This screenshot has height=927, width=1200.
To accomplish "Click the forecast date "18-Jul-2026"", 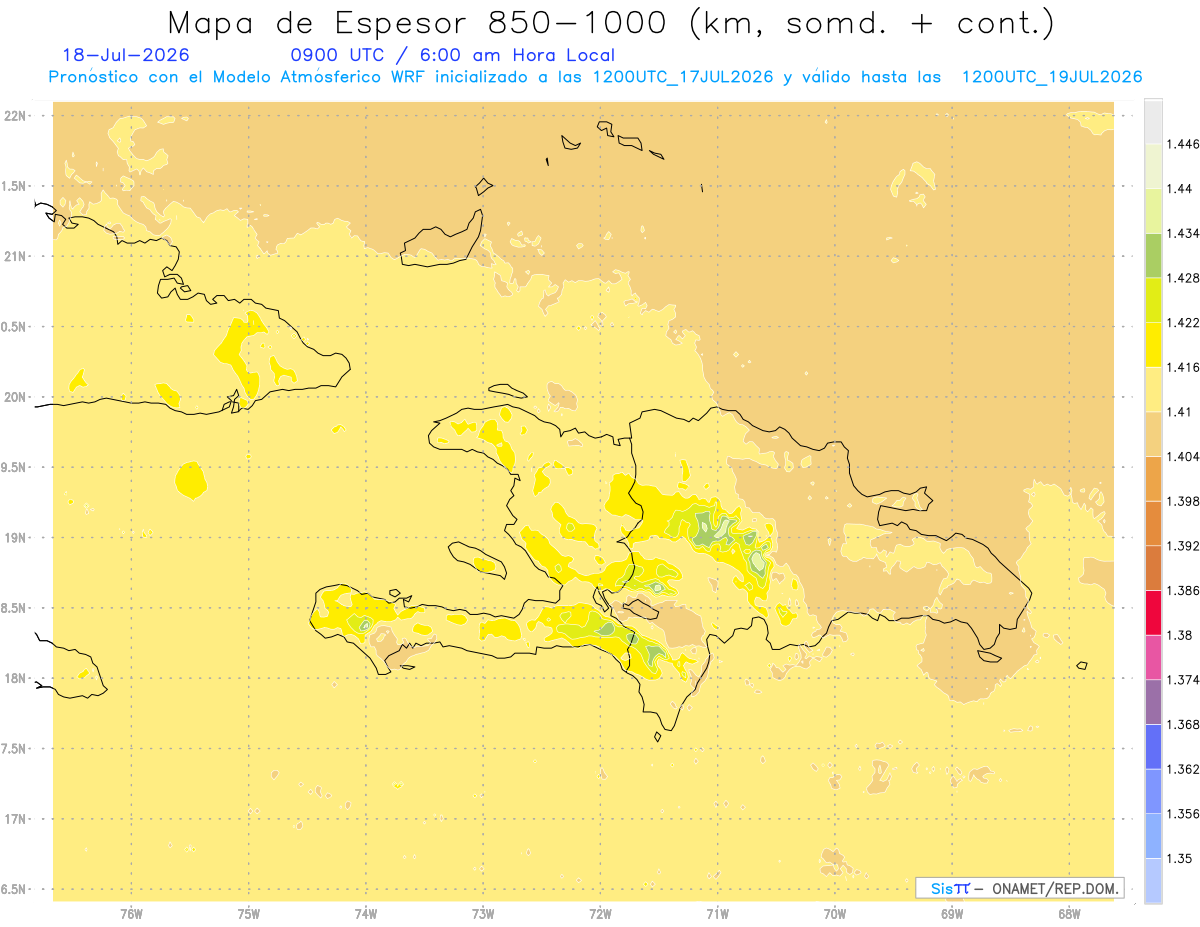I will tap(126, 56).
